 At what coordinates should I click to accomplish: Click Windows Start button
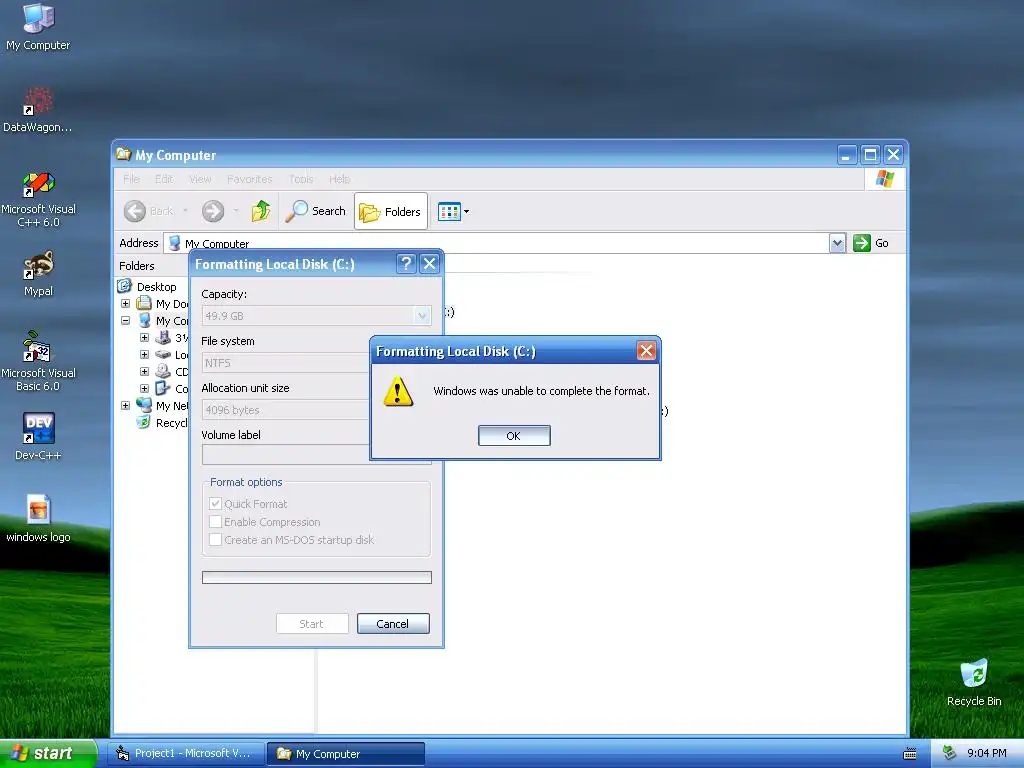tap(48, 754)
